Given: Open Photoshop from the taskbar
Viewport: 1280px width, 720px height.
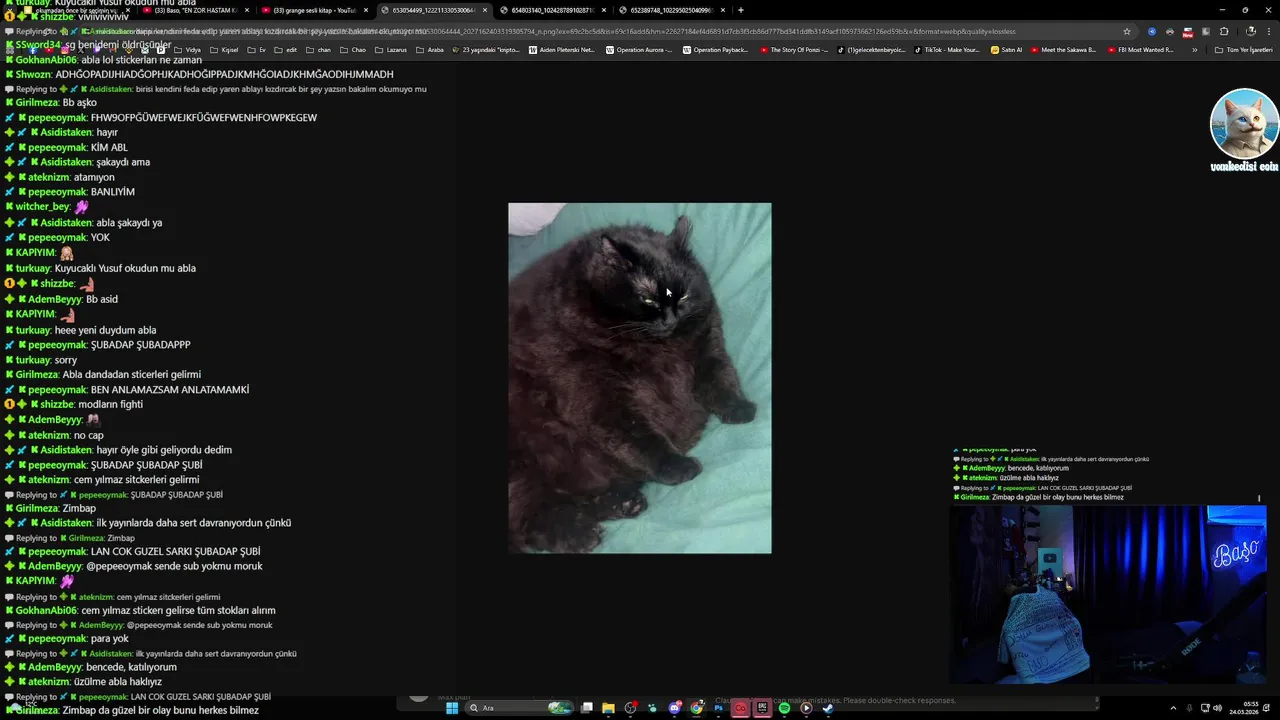Looking at the screenshot, I should coord(718,708).
